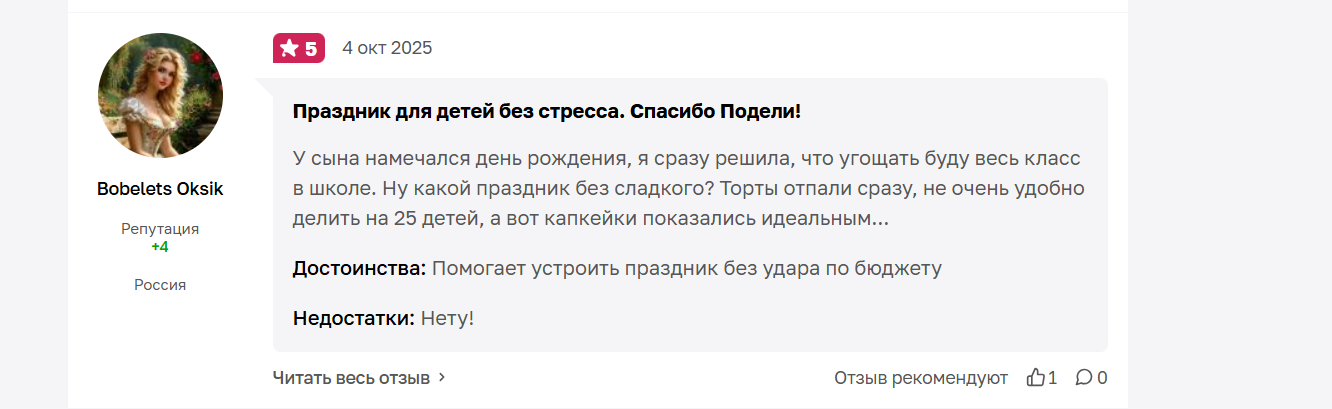Click the like count number 1
Image resolution: width=1332 pixels, height=409 pixels.
(1052, 378)
